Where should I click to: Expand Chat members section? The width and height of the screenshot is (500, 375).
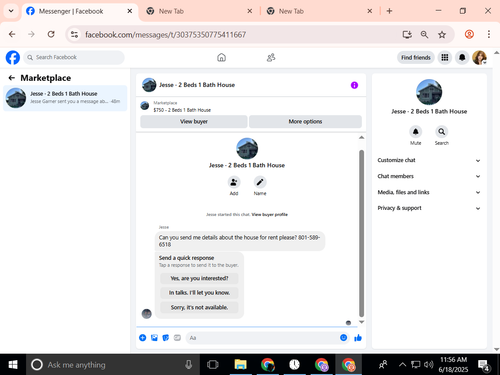coord(429,176)
